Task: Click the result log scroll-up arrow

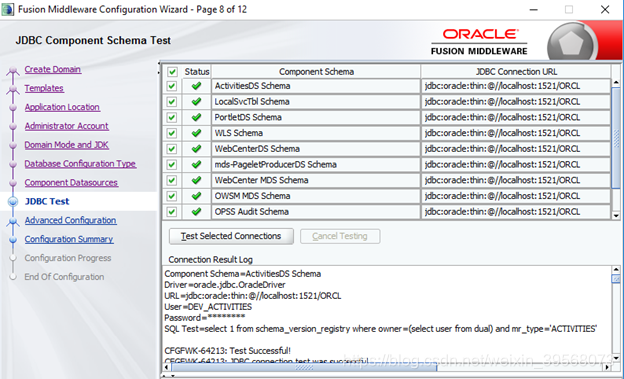Action: (616, 270)
